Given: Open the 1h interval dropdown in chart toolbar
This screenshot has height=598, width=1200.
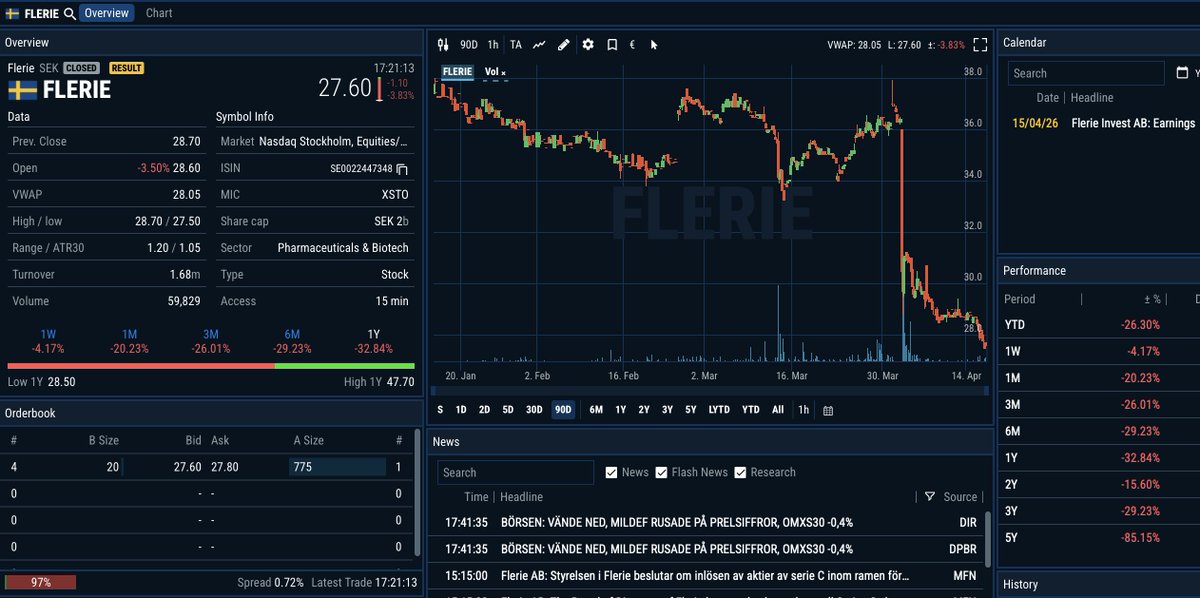Looking at the screenshot, I should point(493,44).
